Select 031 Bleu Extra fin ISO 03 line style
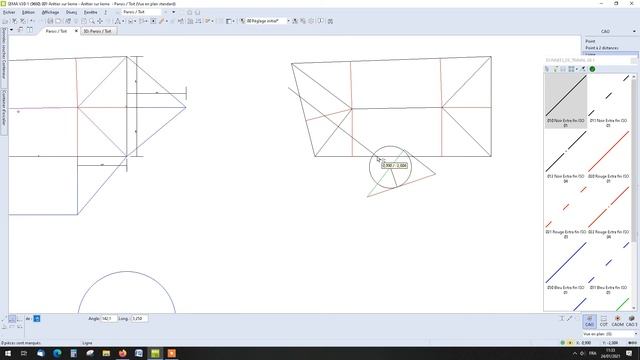 point(608,268)
